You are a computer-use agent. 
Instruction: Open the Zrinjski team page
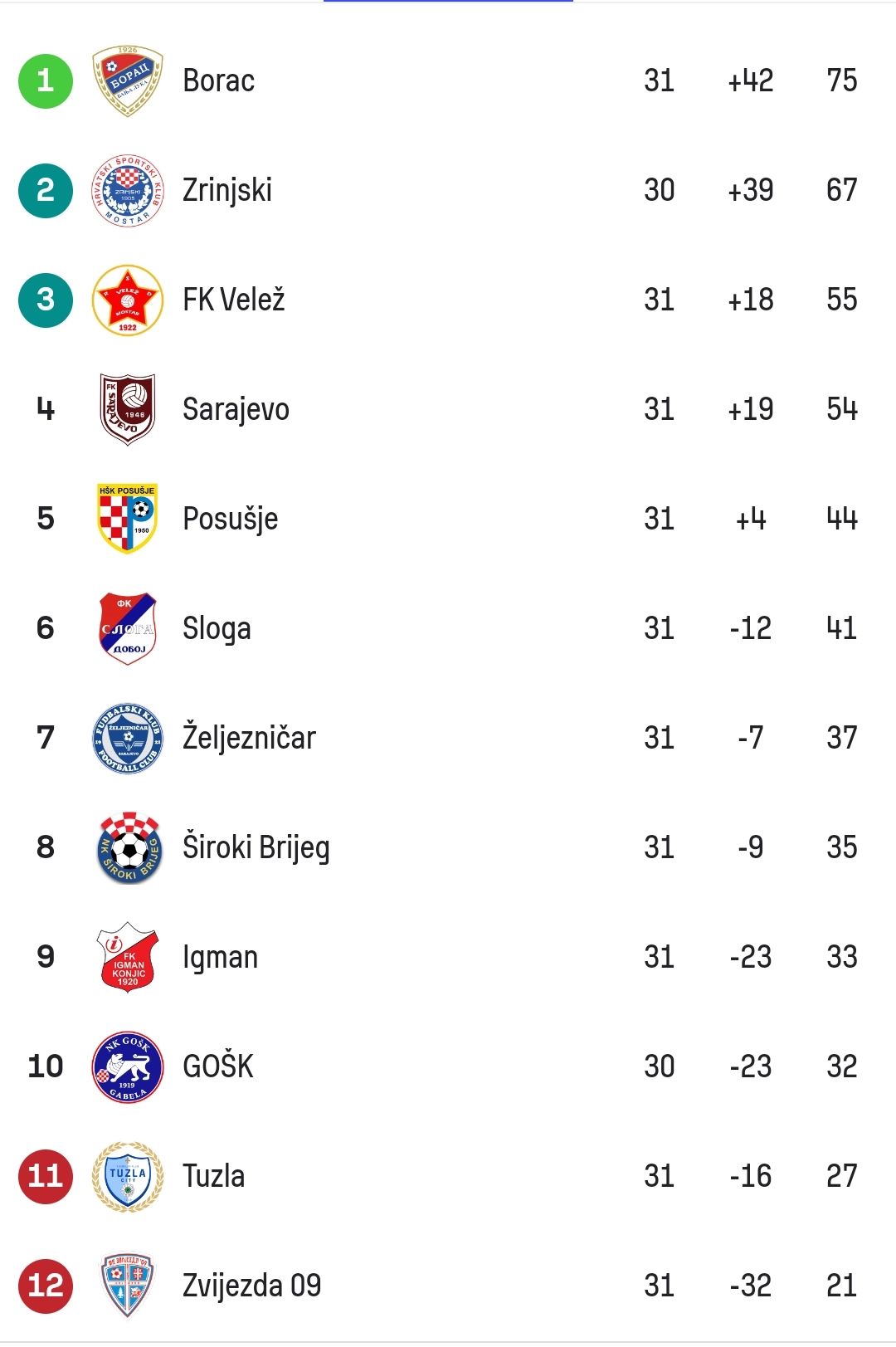[227, 191]
